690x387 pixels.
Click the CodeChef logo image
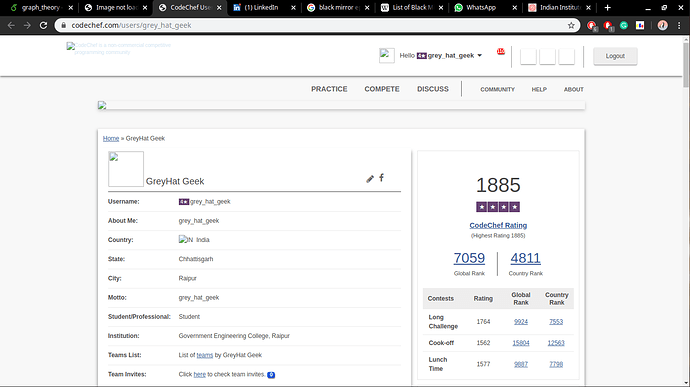(119, 48)
